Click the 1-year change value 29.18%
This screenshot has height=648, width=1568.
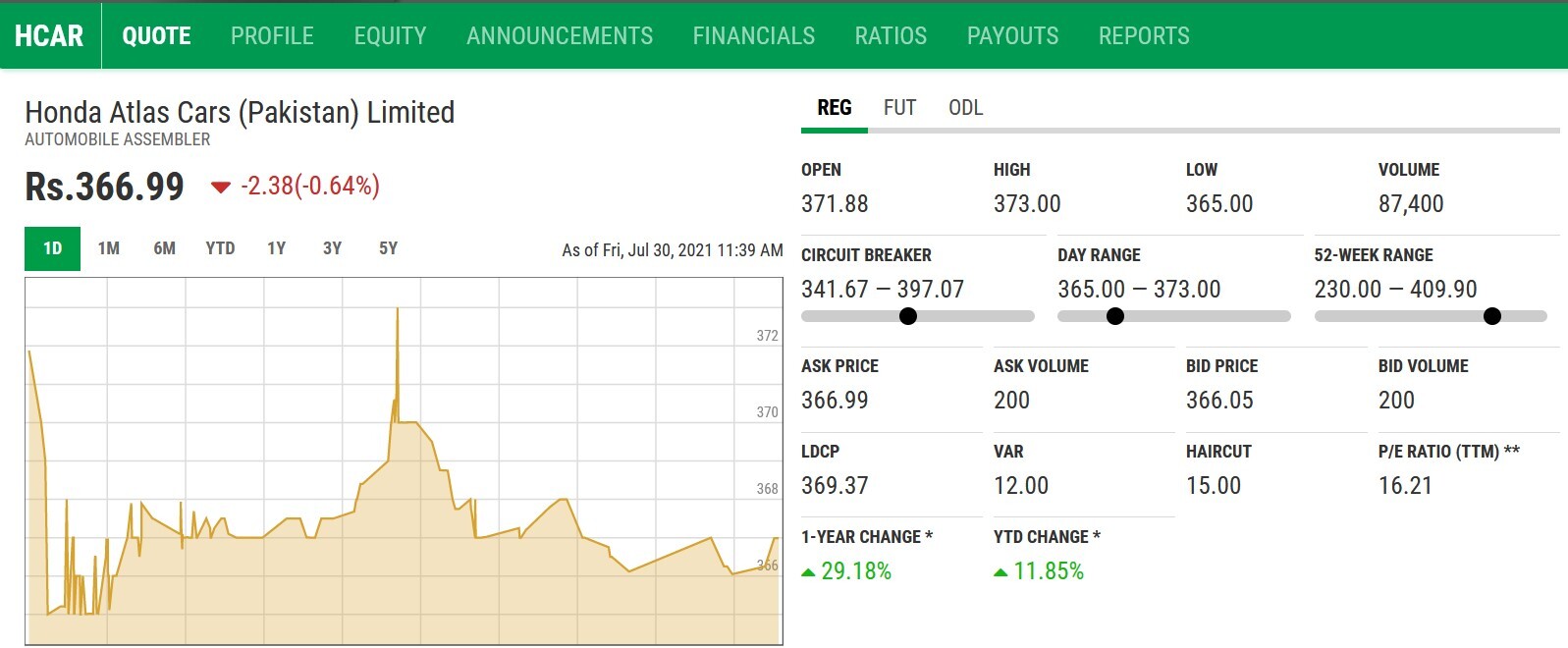[856, 571]
